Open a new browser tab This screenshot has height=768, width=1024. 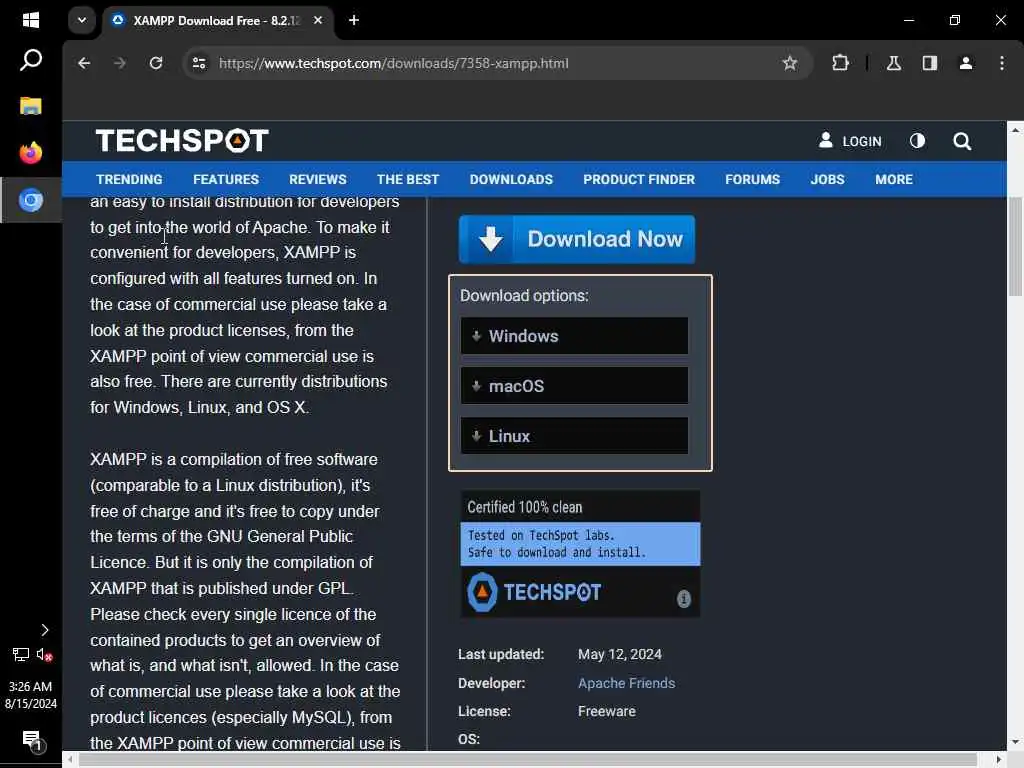pos(354,20)
